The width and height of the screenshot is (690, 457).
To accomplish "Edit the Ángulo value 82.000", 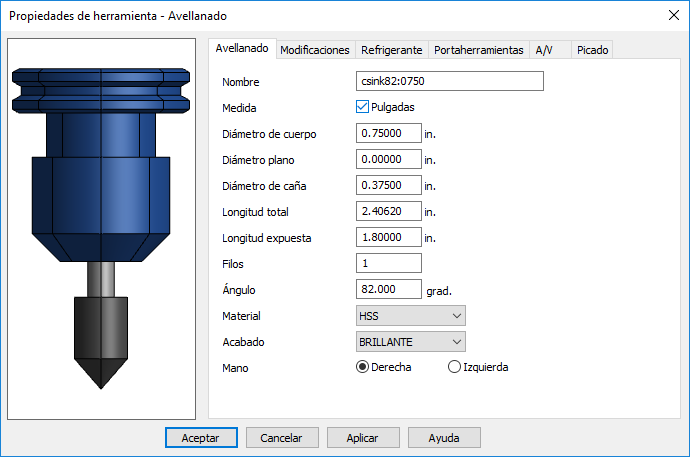I will [389, 289].
